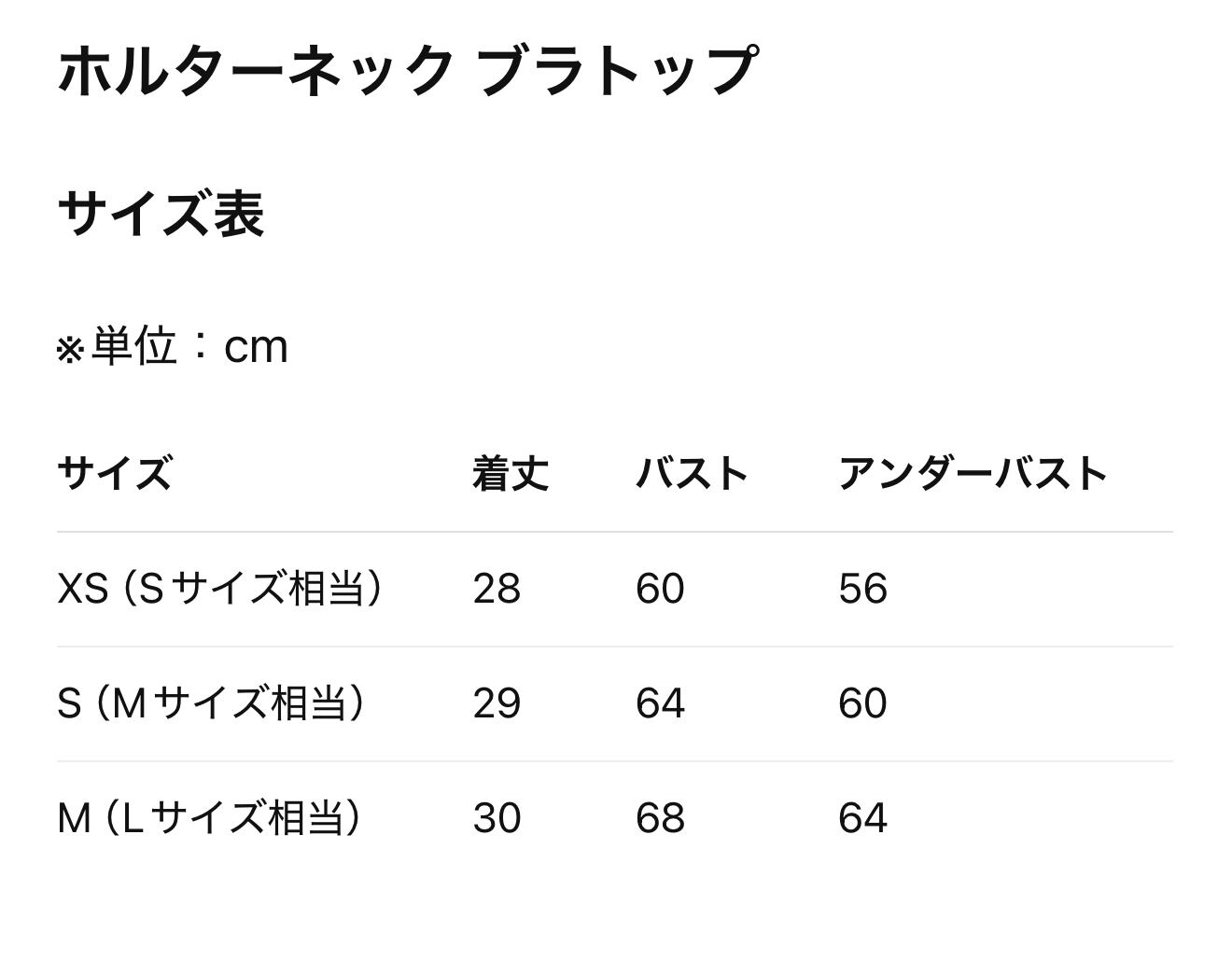Click the ※ mark before 単位
Screen dimensions: 1232x960
pyautogui.click(x=70, y=350)
